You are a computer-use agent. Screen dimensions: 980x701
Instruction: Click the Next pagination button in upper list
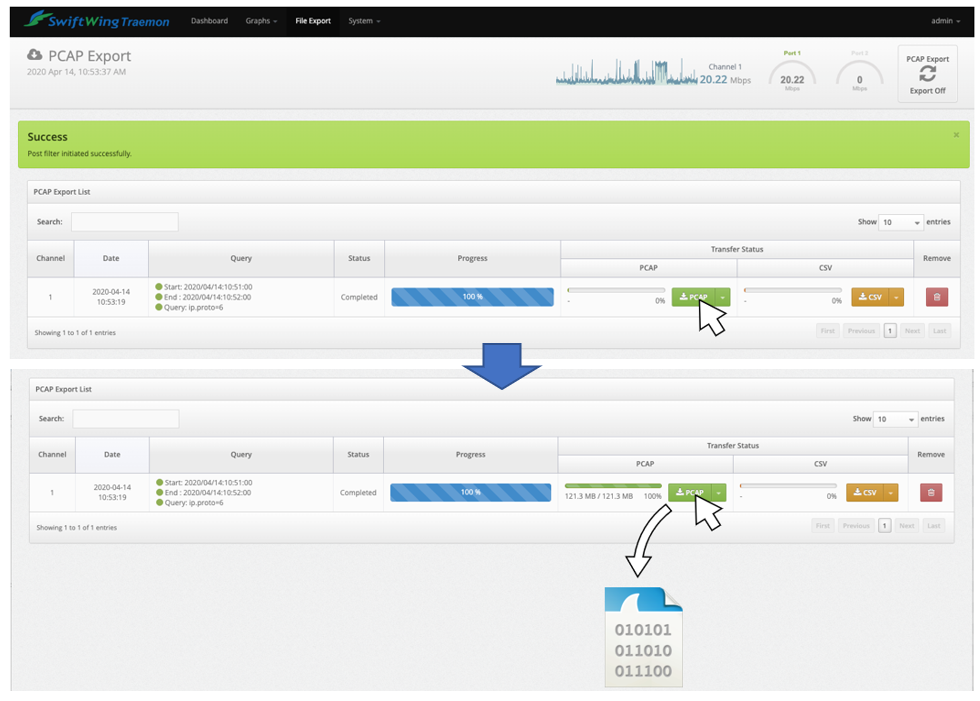click(x=912, y=331)
